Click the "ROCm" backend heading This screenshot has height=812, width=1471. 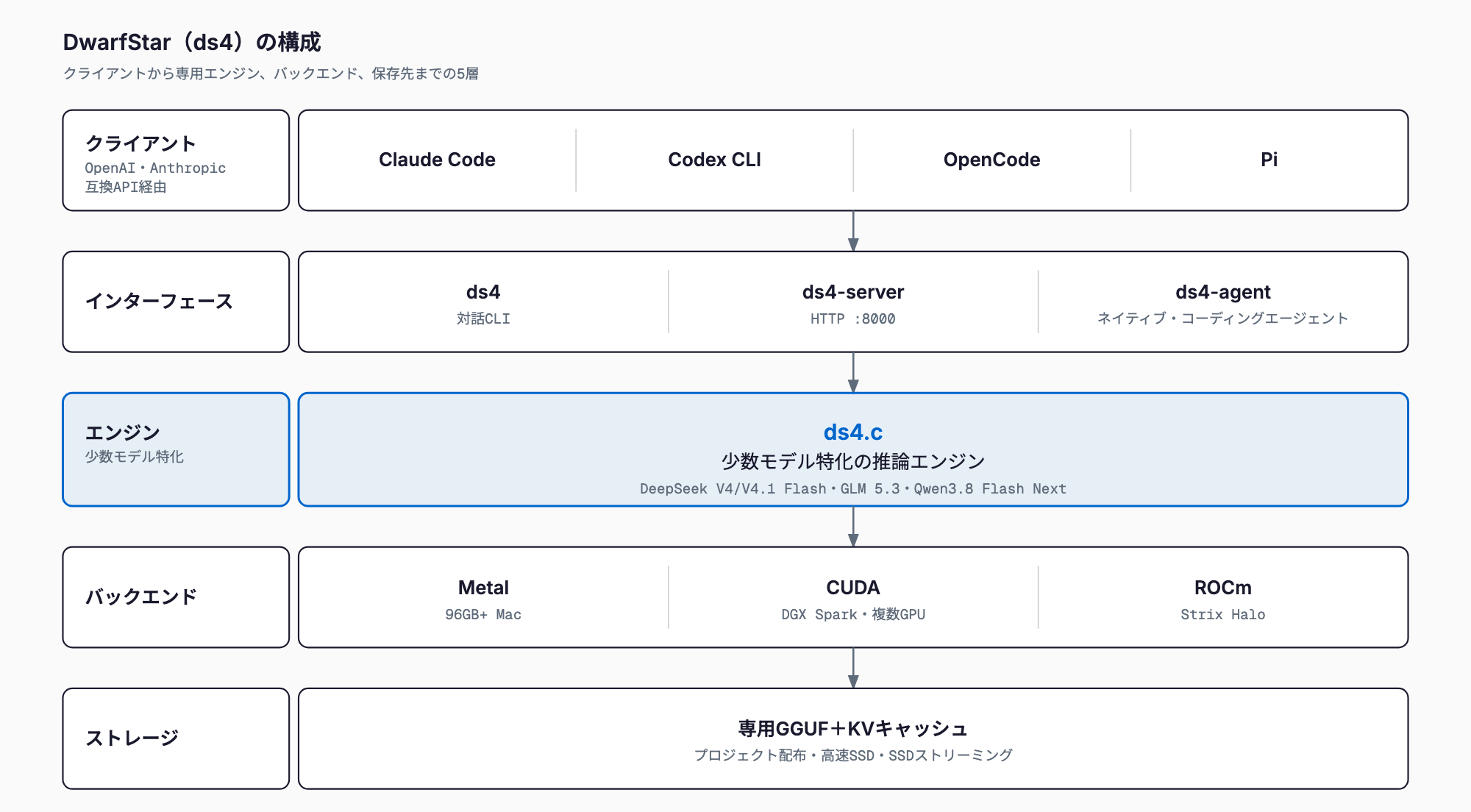[1223, 588]
